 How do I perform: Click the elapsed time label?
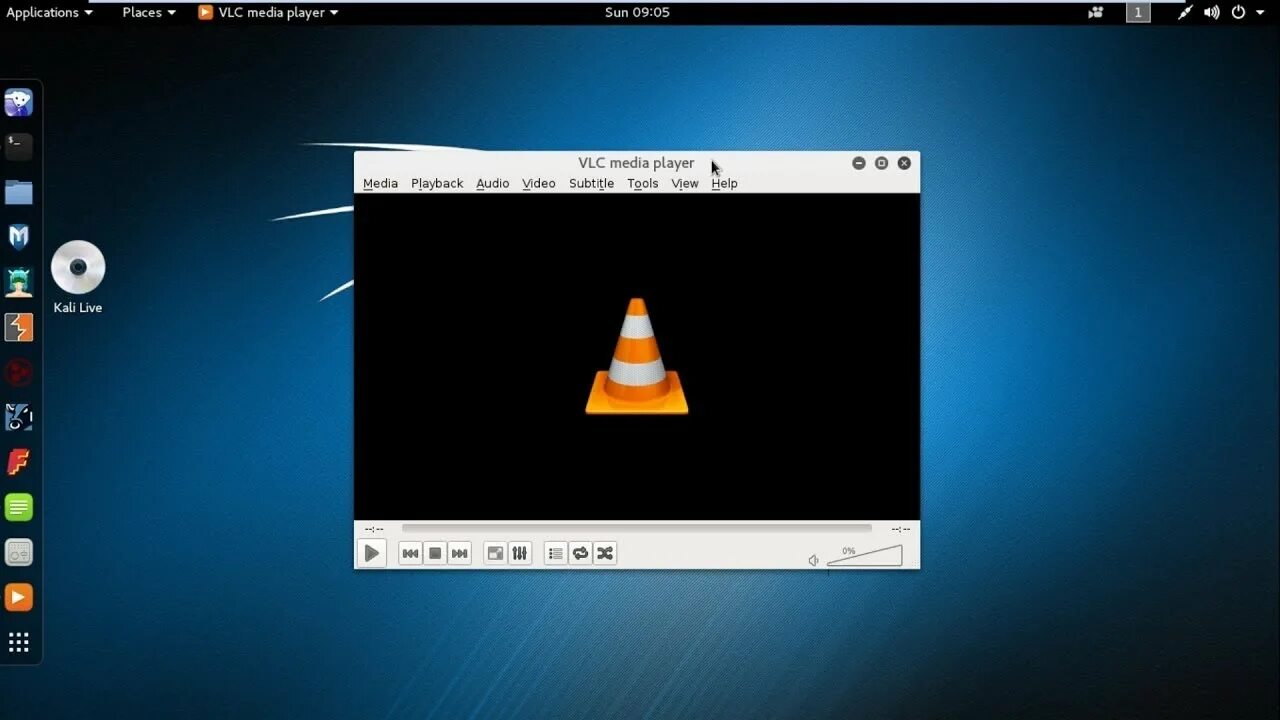pos(374,529)
